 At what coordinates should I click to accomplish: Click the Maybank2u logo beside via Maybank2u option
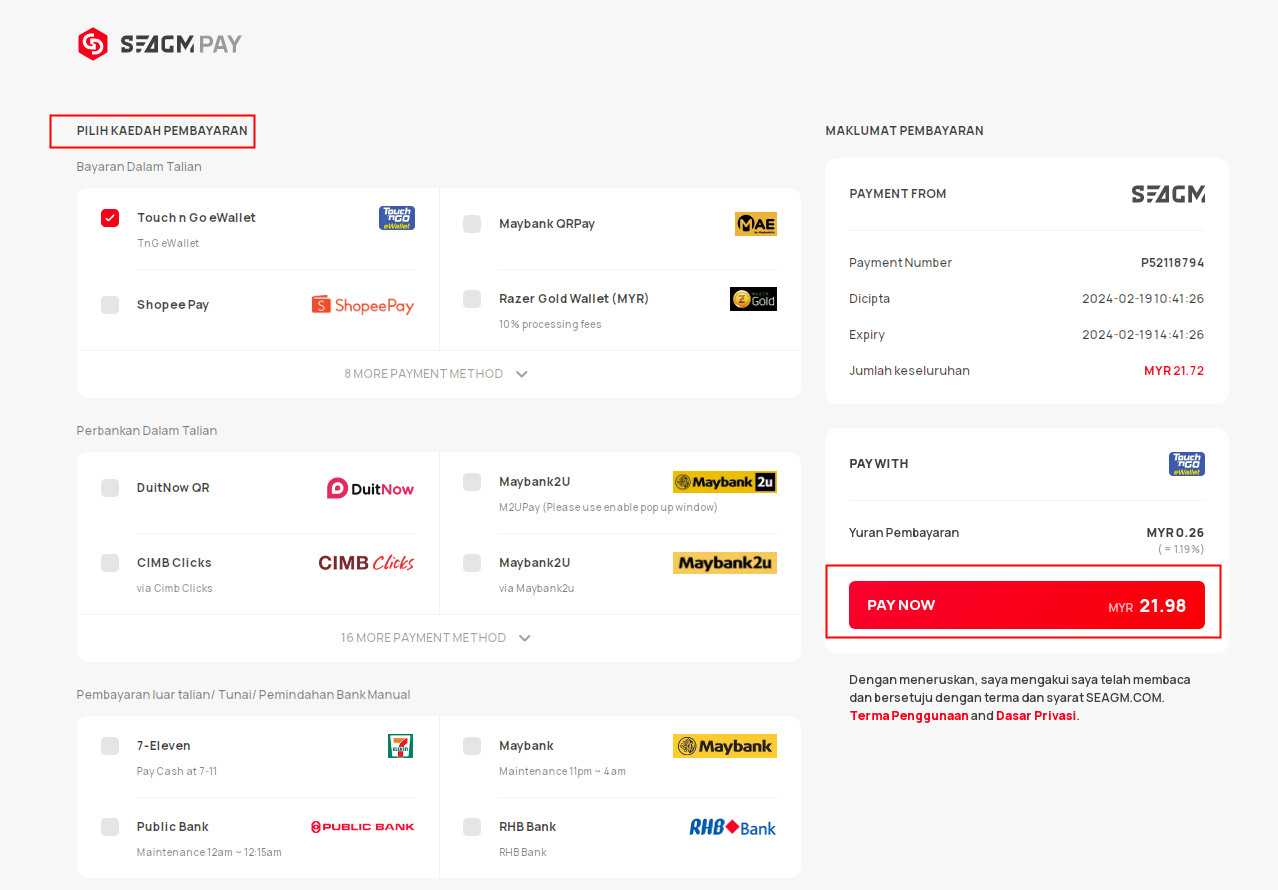(724, 563)
